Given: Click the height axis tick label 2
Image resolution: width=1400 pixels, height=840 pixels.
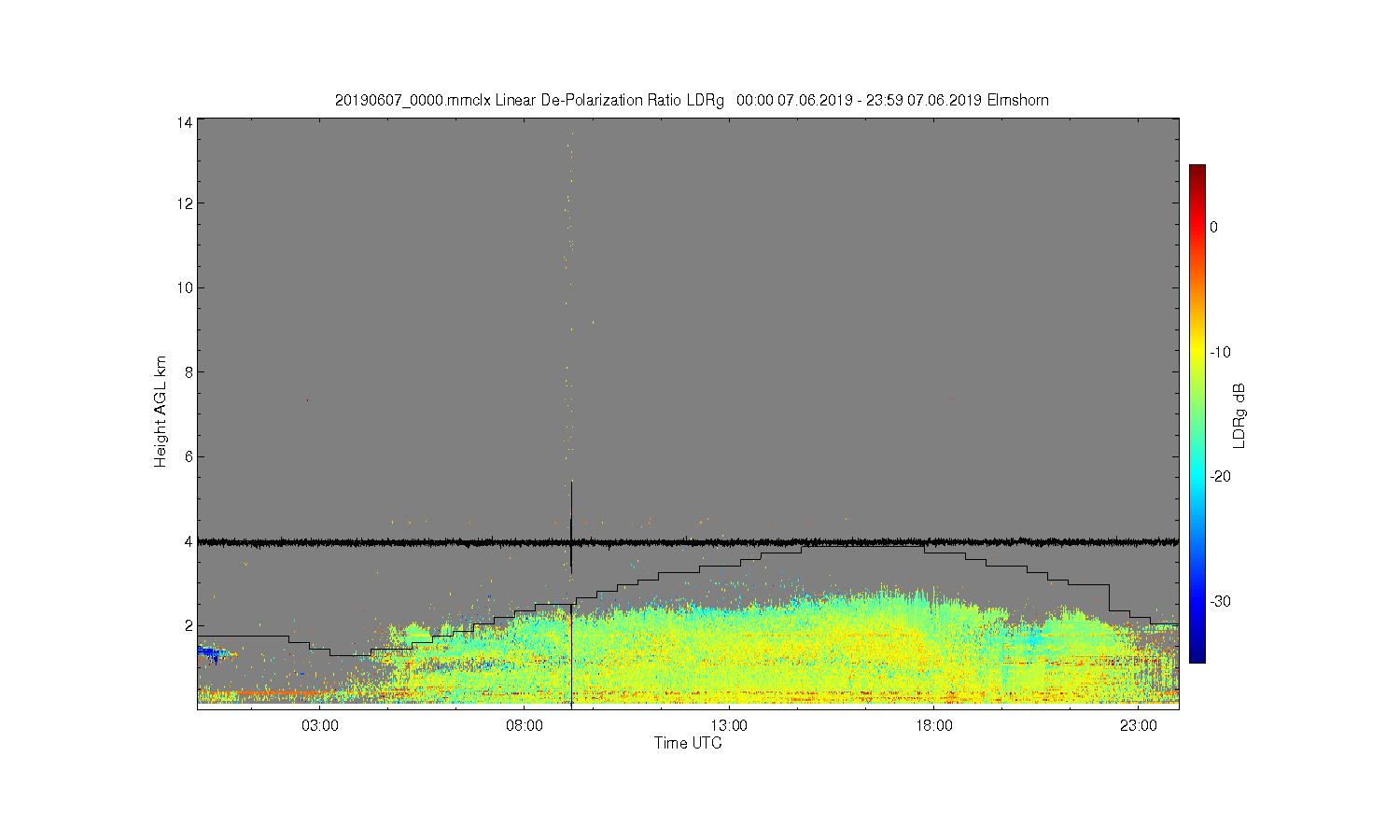Looking at the screenshot, I should coord(188,625).
